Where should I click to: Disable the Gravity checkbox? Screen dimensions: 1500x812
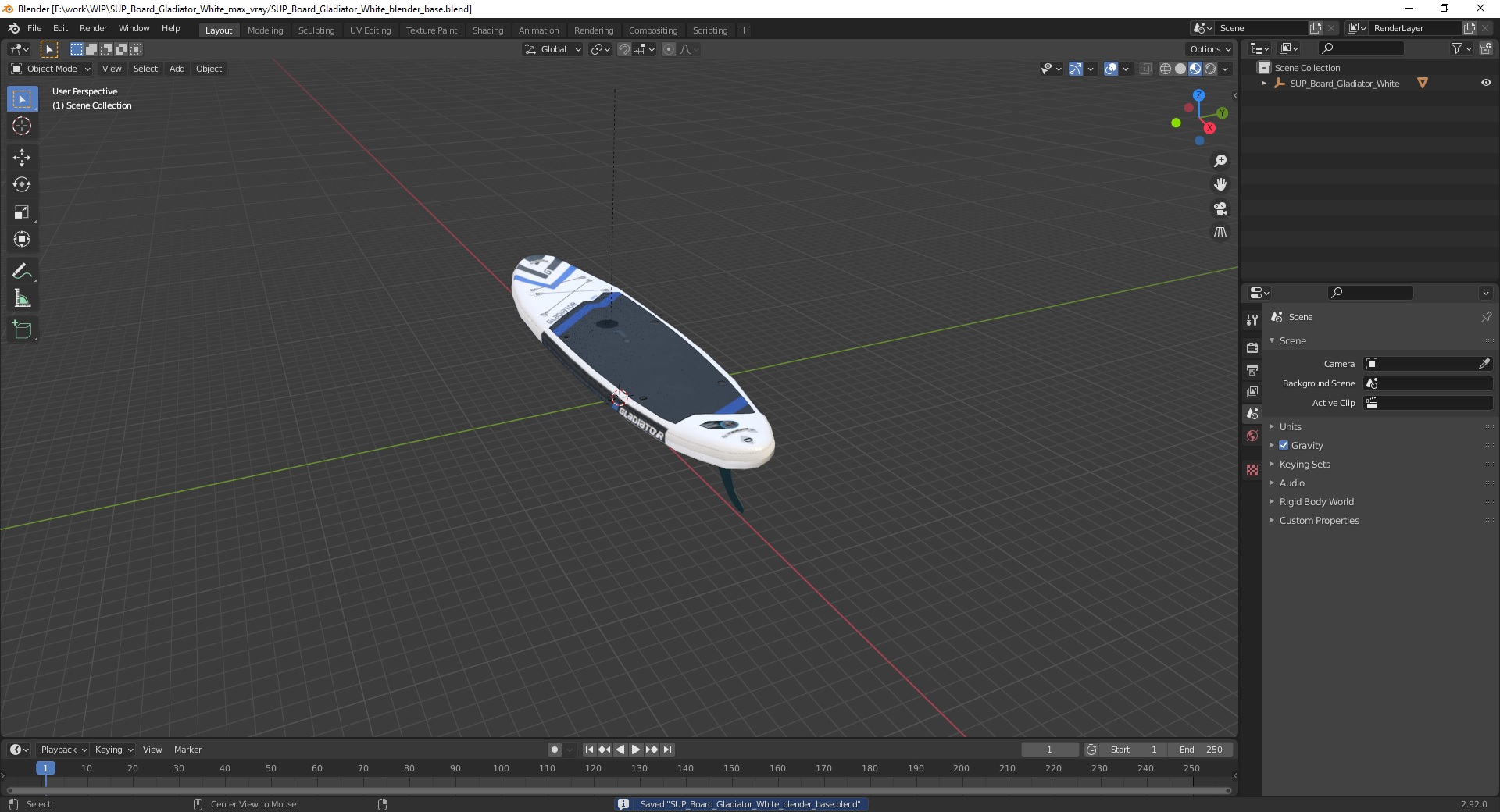[x=1284, y=445]
